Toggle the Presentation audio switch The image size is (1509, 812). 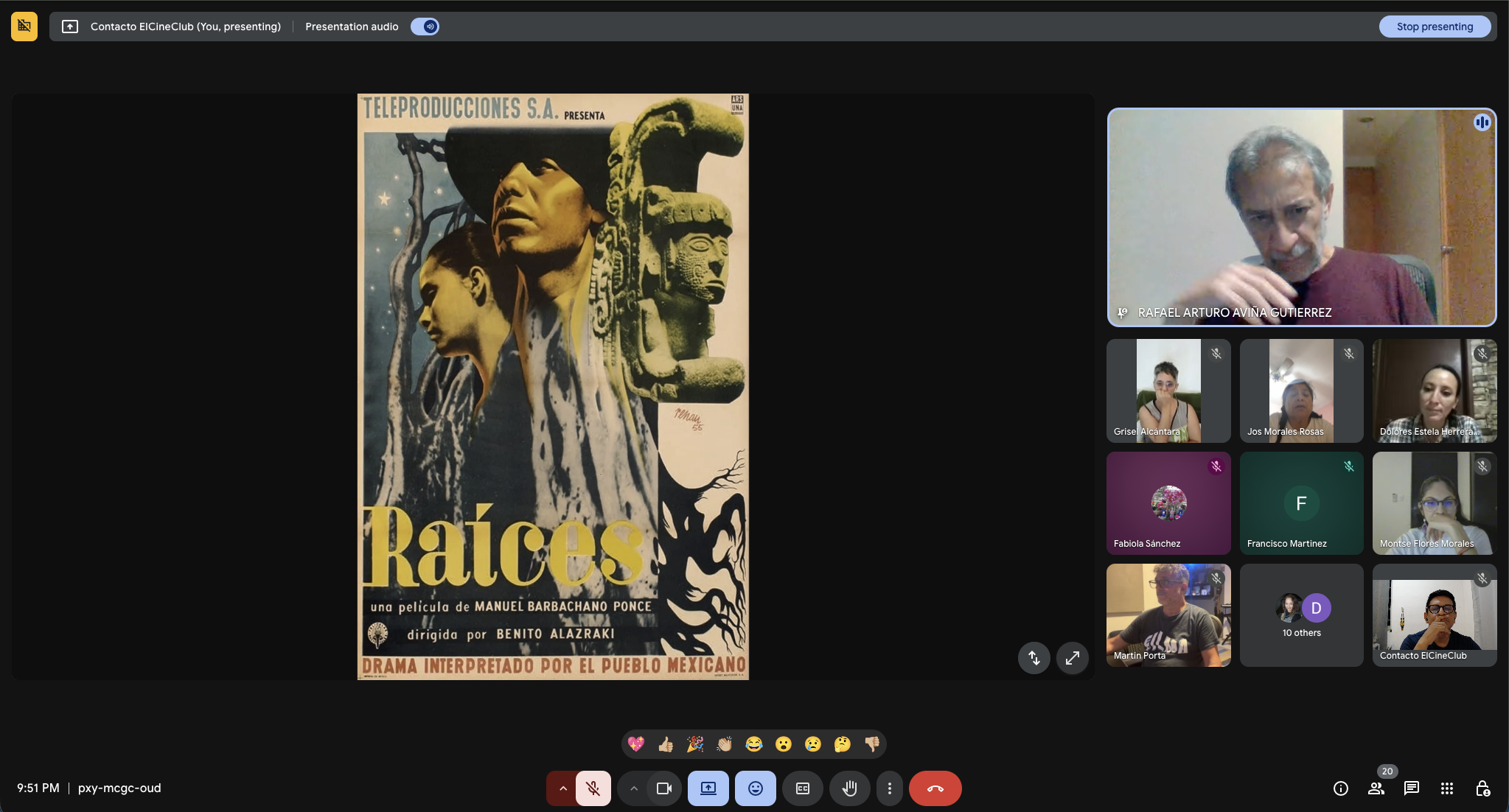click(x=425, y=27)
